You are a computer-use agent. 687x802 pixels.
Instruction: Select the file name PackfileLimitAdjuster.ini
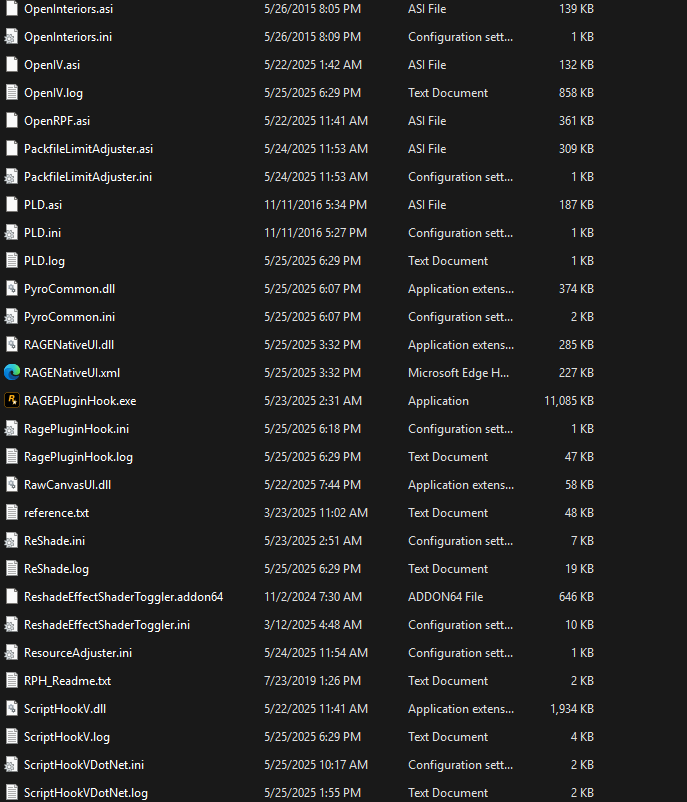pyautogui.click(x=88, y=177)
